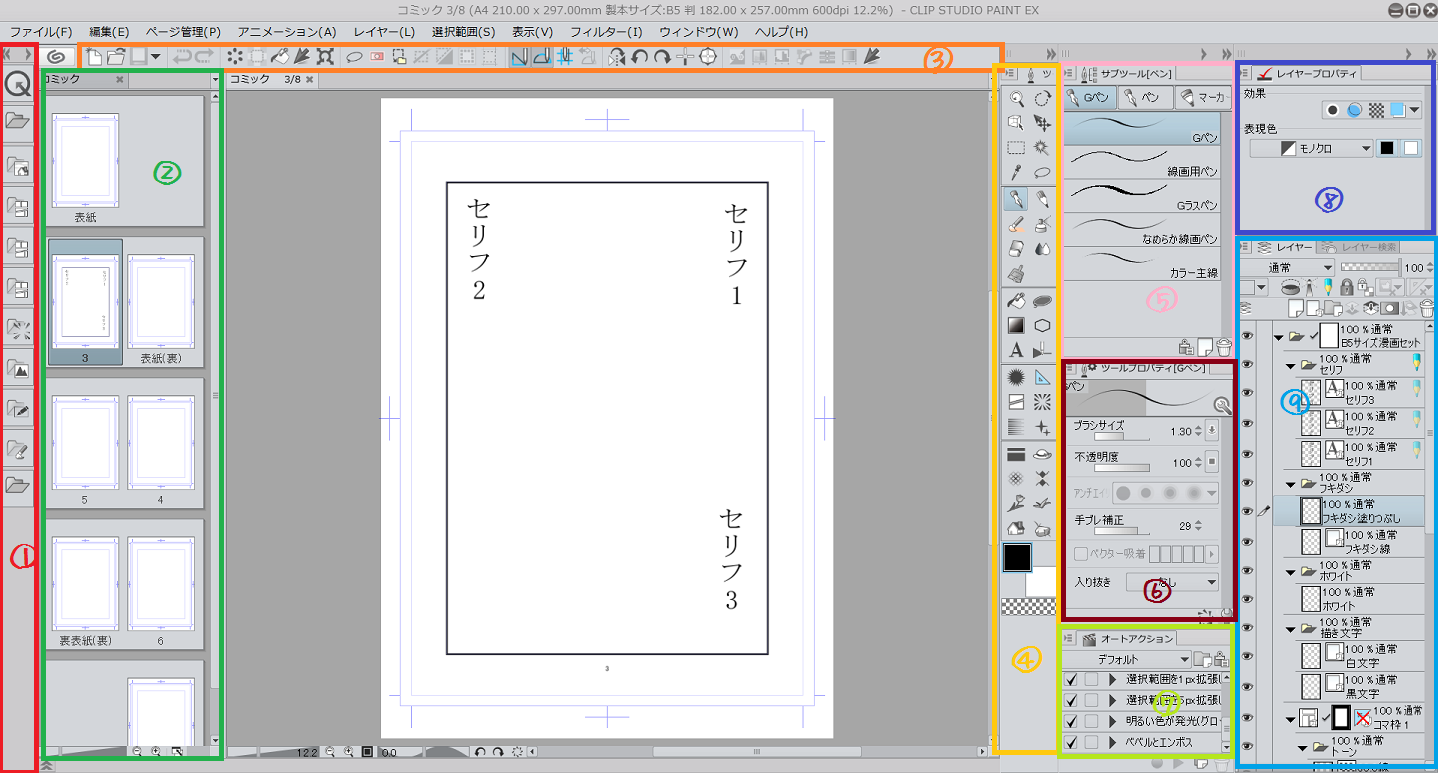Select the Zoom (magnifier) tool in toolbox
Screen dimensions: 1438x773
[1016, 98]
